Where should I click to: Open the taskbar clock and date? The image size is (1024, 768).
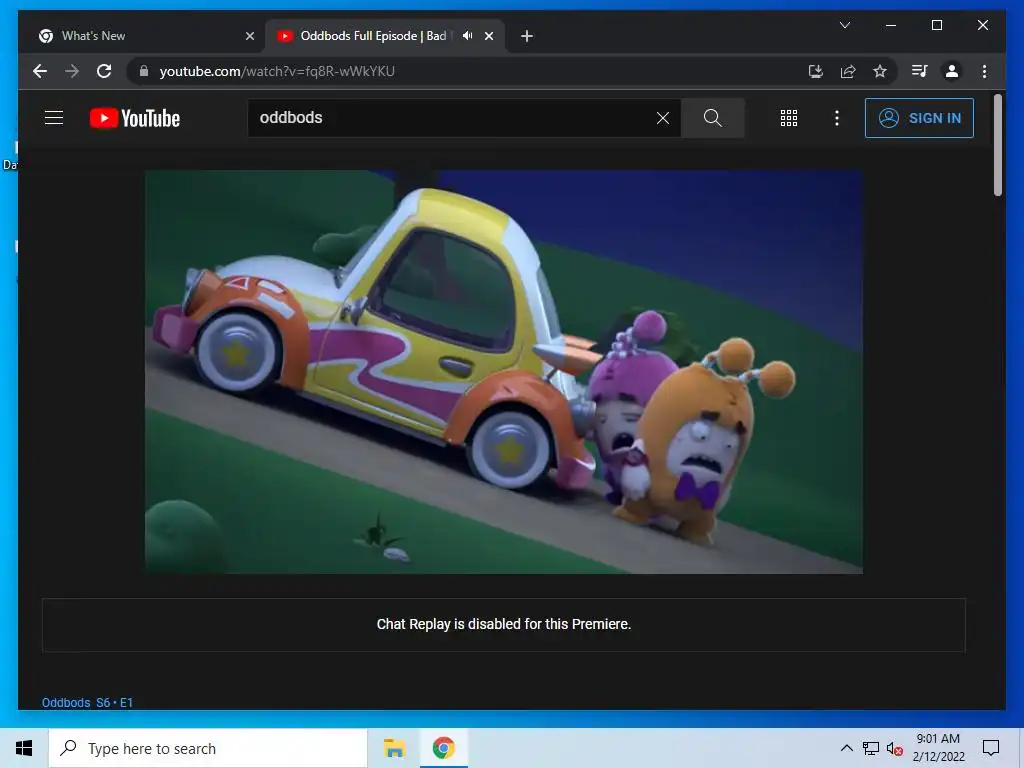pos(938,748)
